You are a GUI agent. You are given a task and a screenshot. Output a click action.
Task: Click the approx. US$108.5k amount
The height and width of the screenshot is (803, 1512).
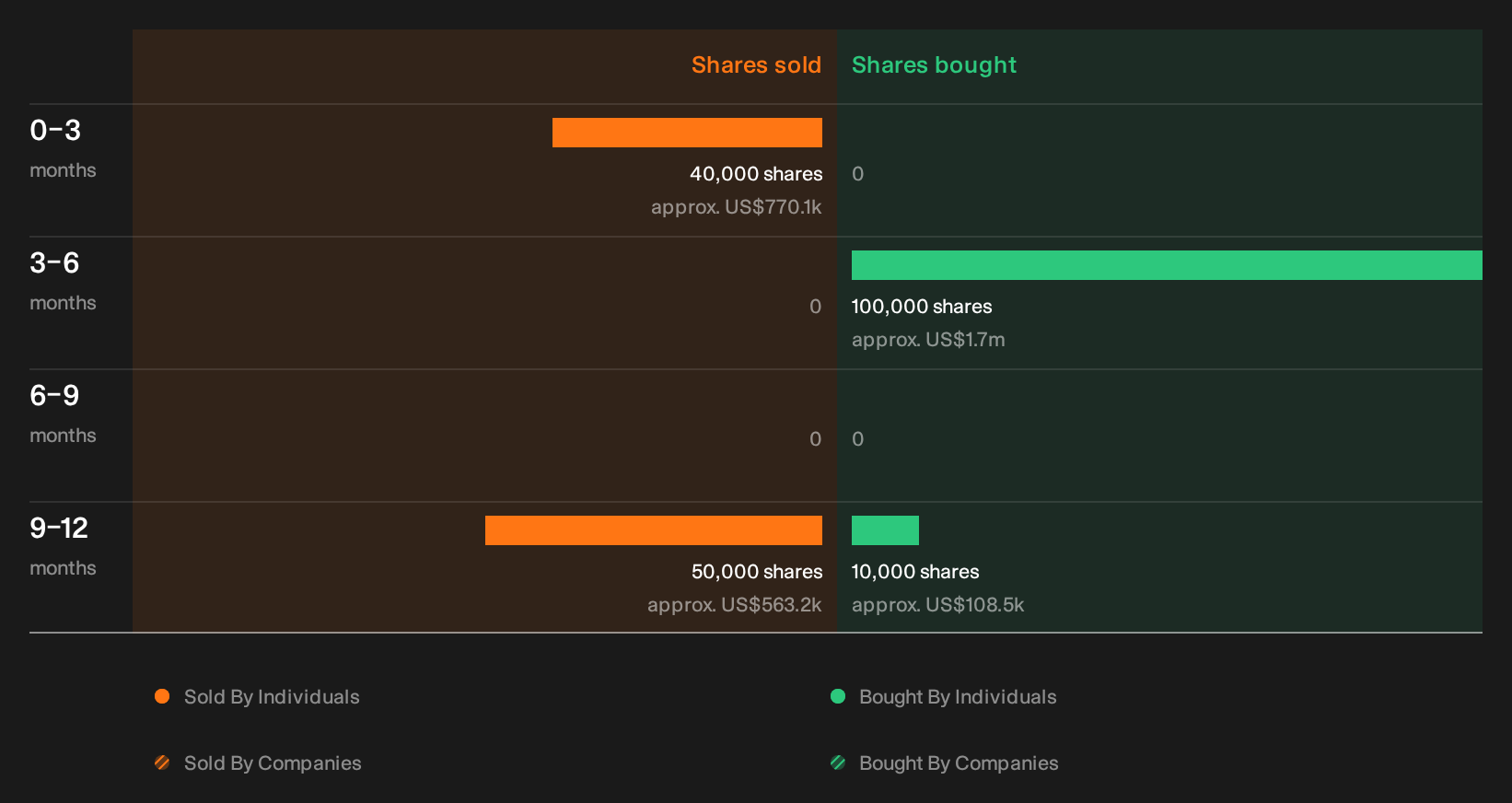(937, 605)
